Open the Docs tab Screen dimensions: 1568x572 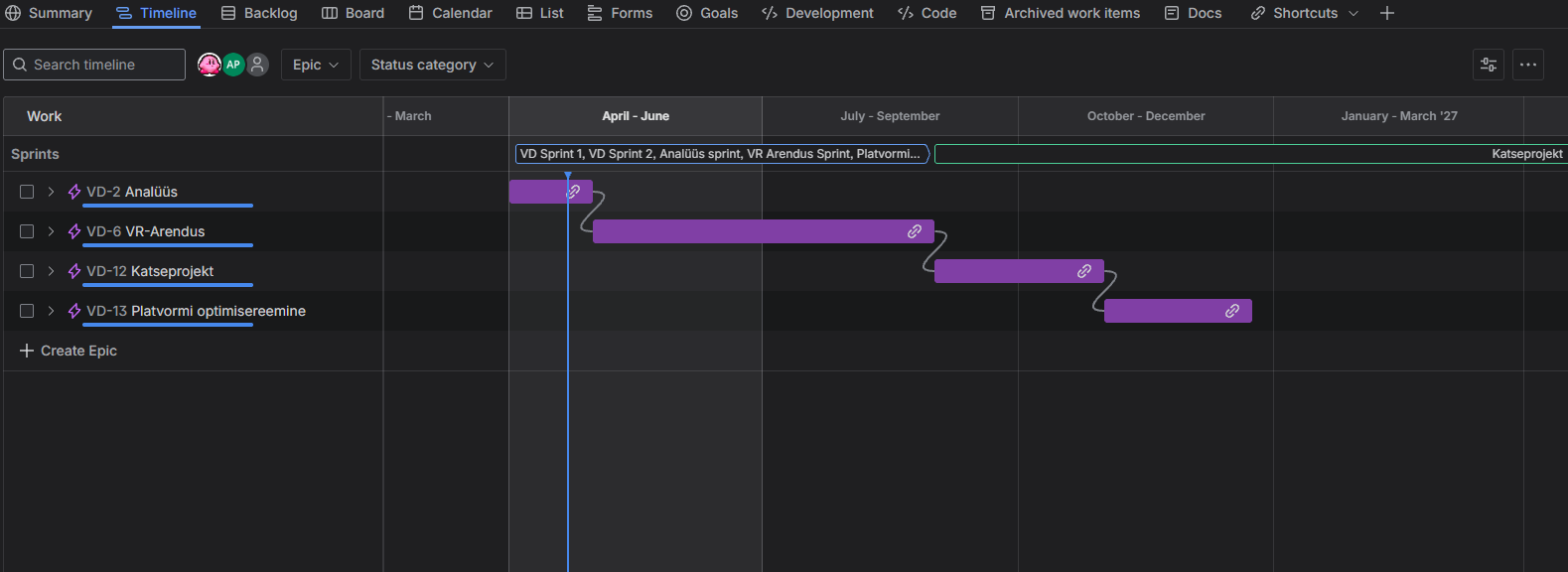pos(1193,13)
